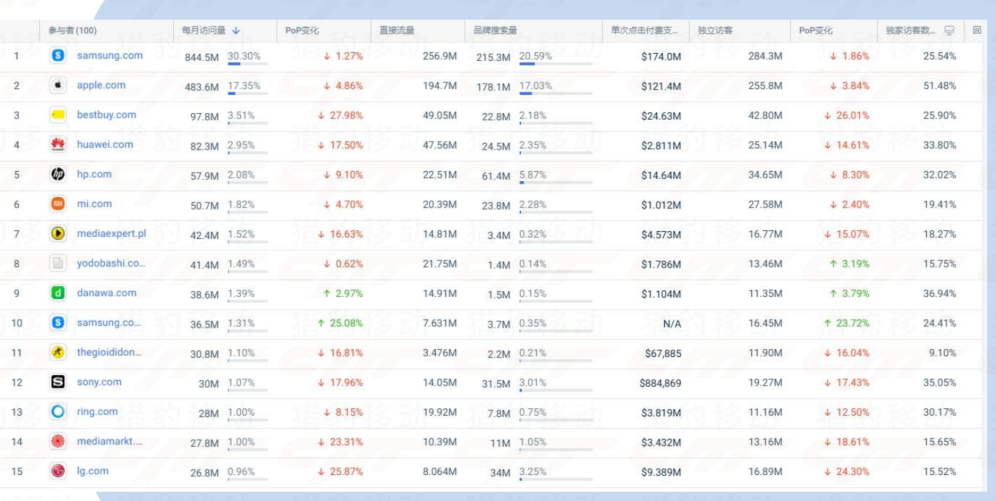The height and width of the screenshot is (501, 996).
Task: Click the ↑ 25.08% PoP change value
Action: 340,323
